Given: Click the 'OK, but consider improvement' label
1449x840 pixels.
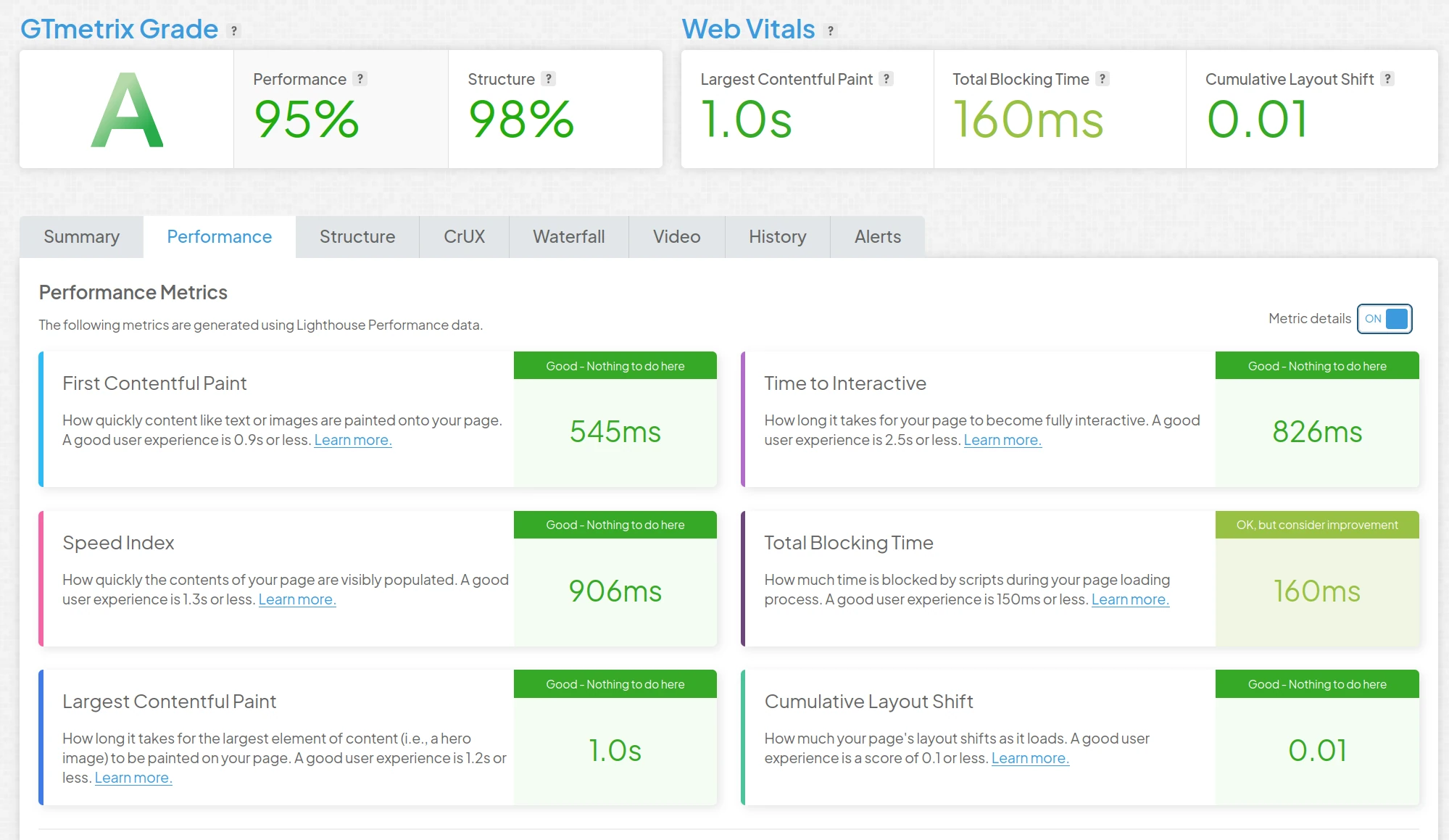Looking at the screenshot, I should point(1317,525).
